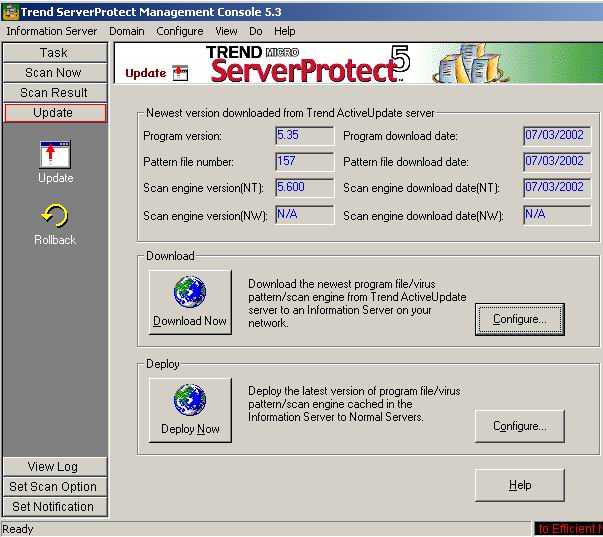Click the Ready status bar text
Image resolution: width=603 pixels, height=537 pixels.
tap(18, 529)
